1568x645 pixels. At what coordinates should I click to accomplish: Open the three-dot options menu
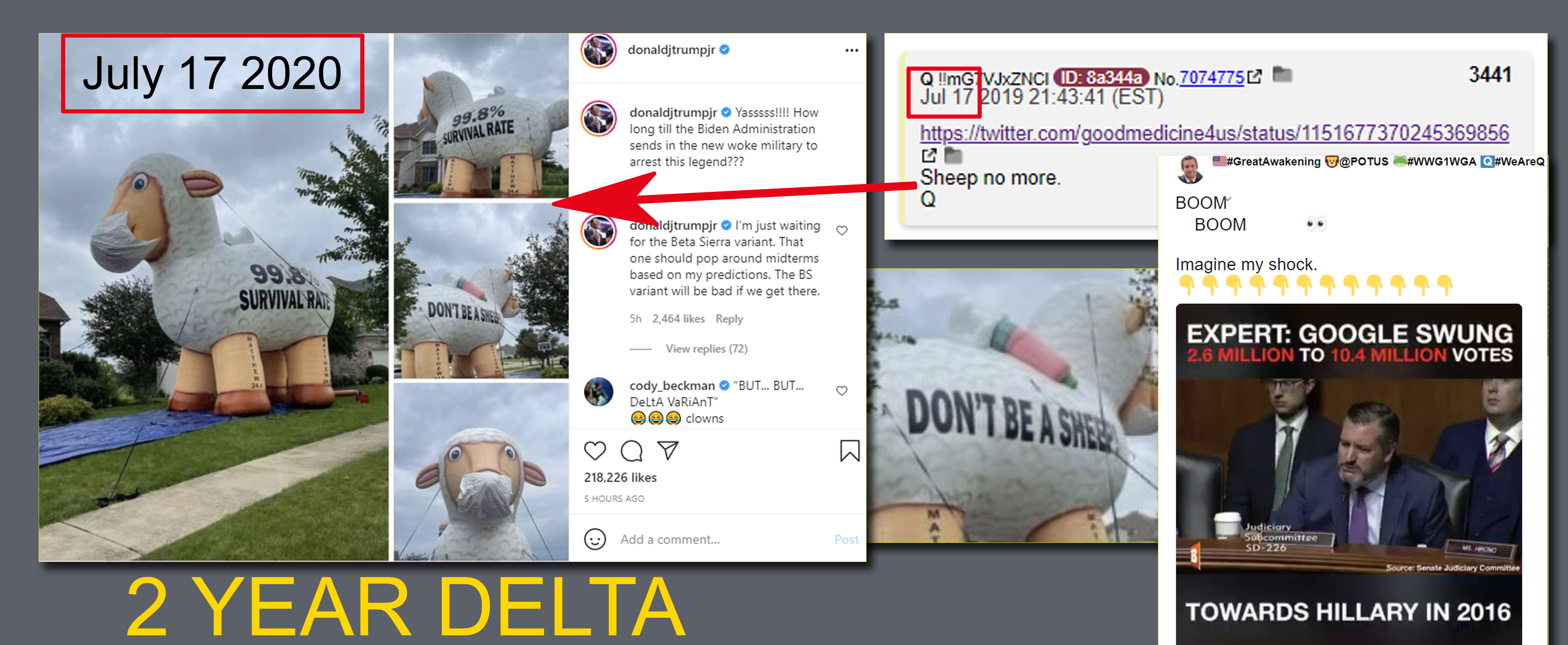click(852, 50)
